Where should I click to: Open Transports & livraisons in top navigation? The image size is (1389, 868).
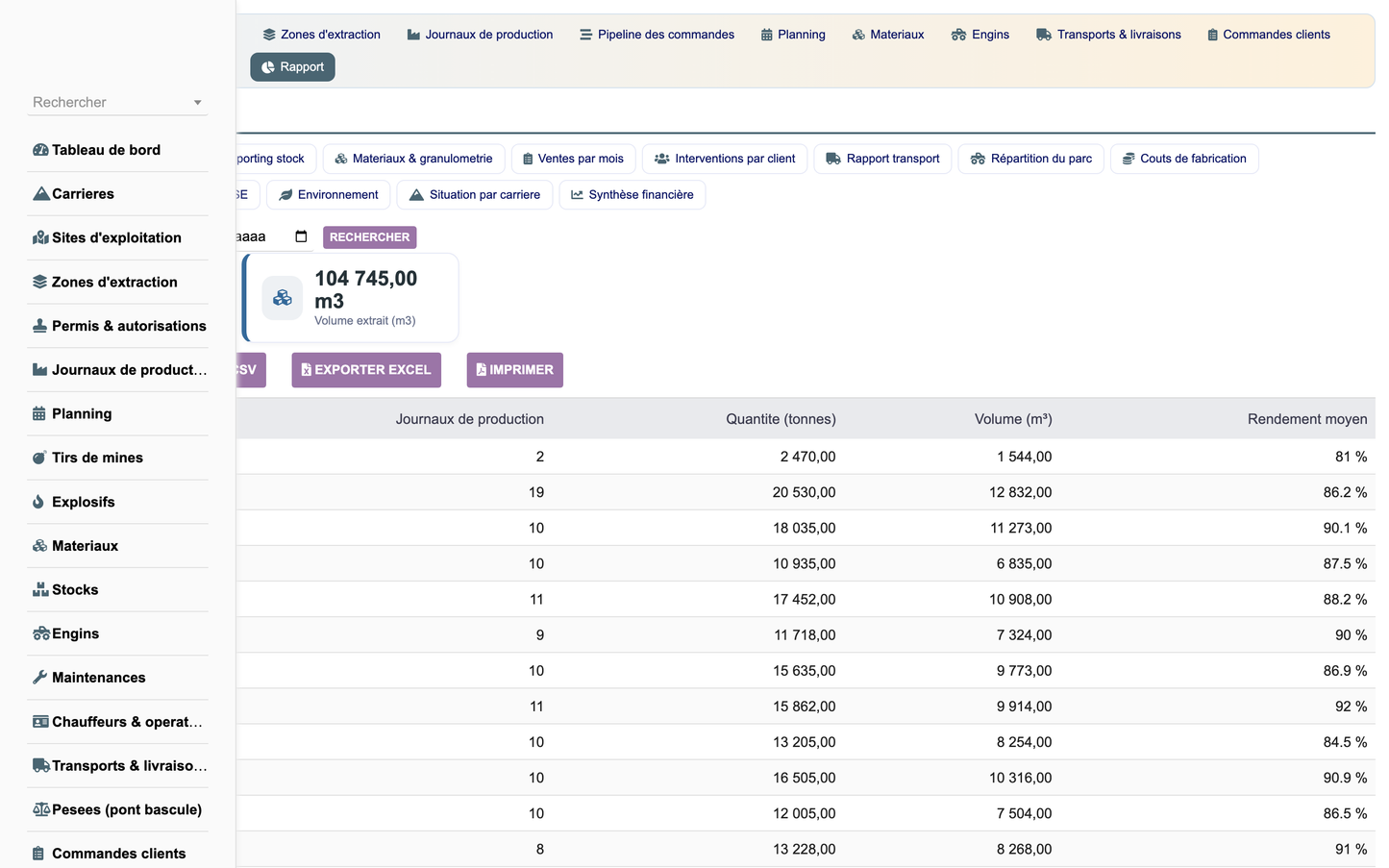pos(1108,35)
